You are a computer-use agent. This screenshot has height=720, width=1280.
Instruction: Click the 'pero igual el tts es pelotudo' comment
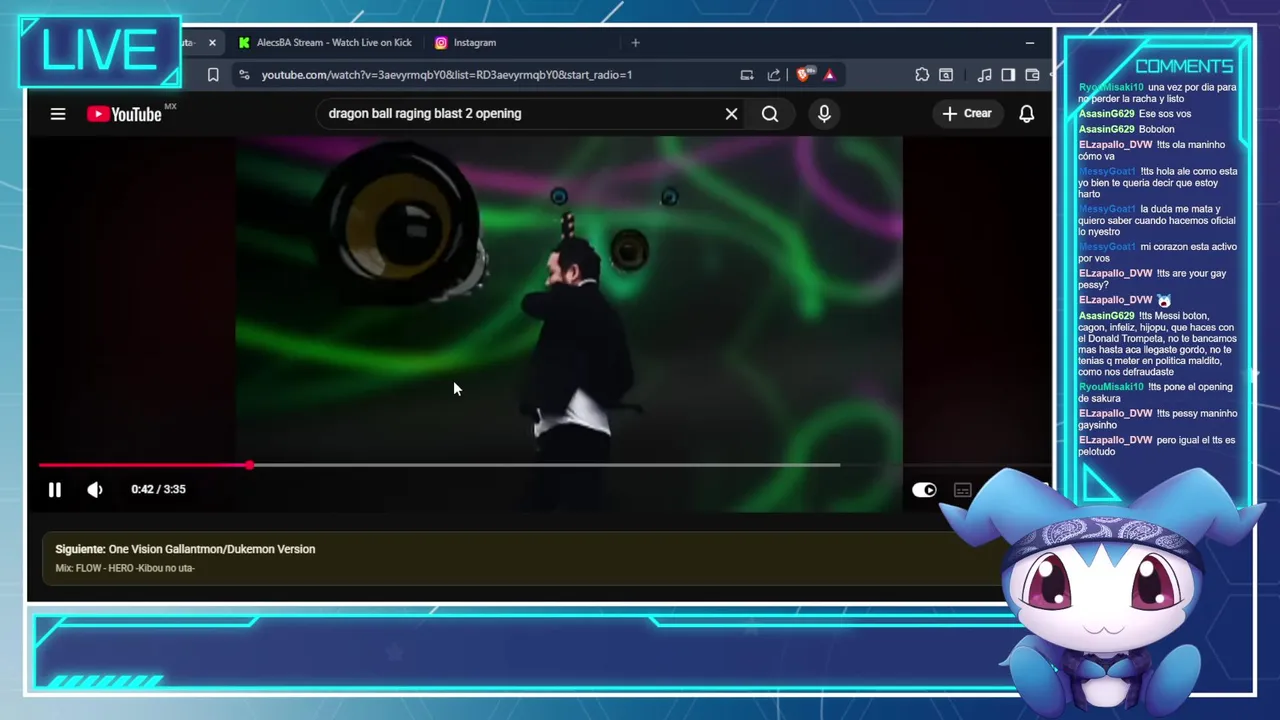[1156, 446]
